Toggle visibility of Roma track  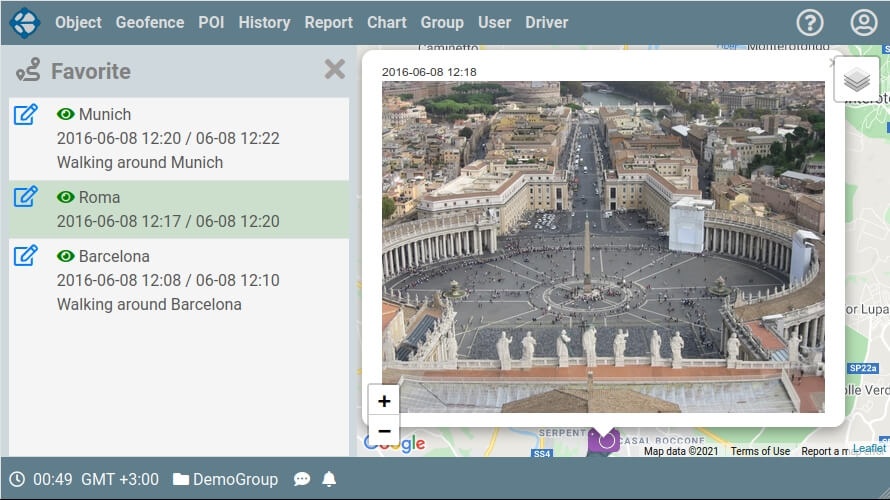[x=66, y=197]
